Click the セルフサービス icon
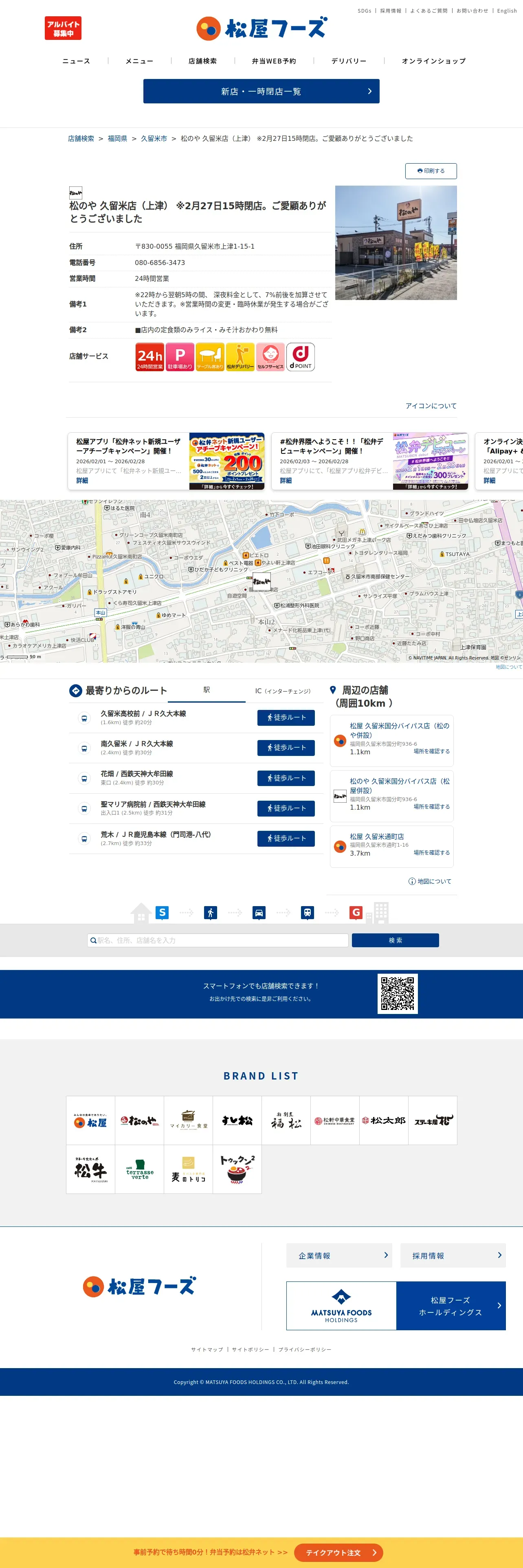Screen dimensions: 523x1568 click(x=270, y=357)
